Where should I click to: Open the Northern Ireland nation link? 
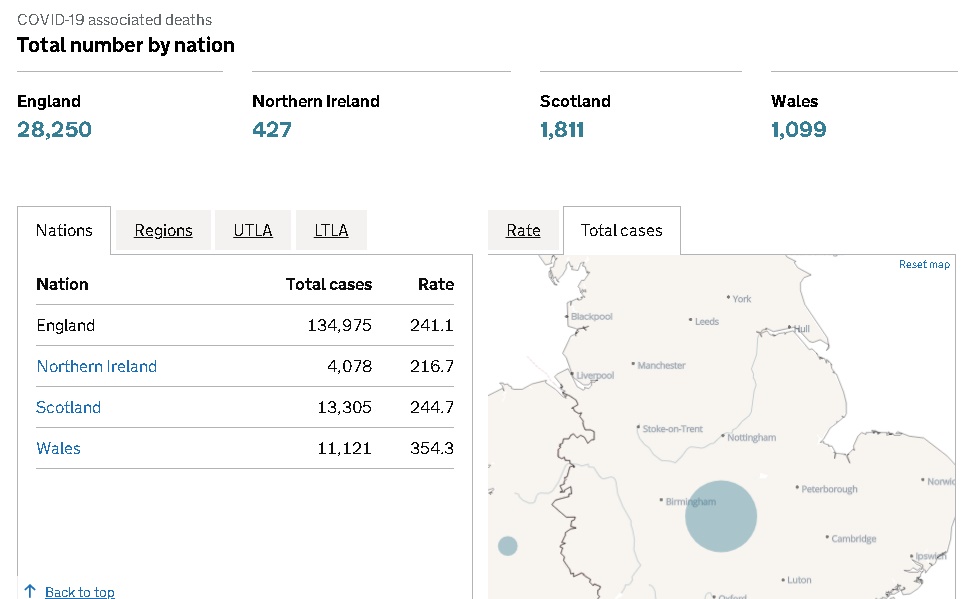[x=96, y=366]
